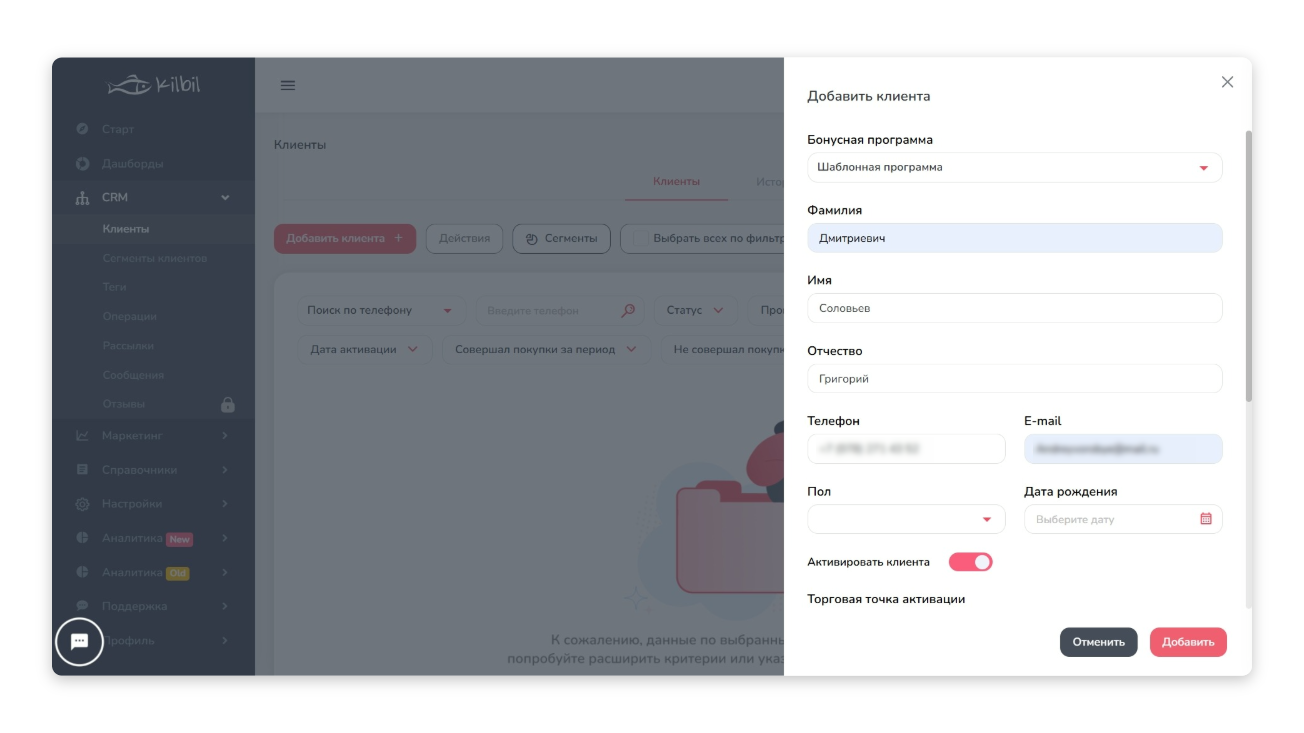
Task: Expand the Статус filter
Action: (x=696, y=310)
